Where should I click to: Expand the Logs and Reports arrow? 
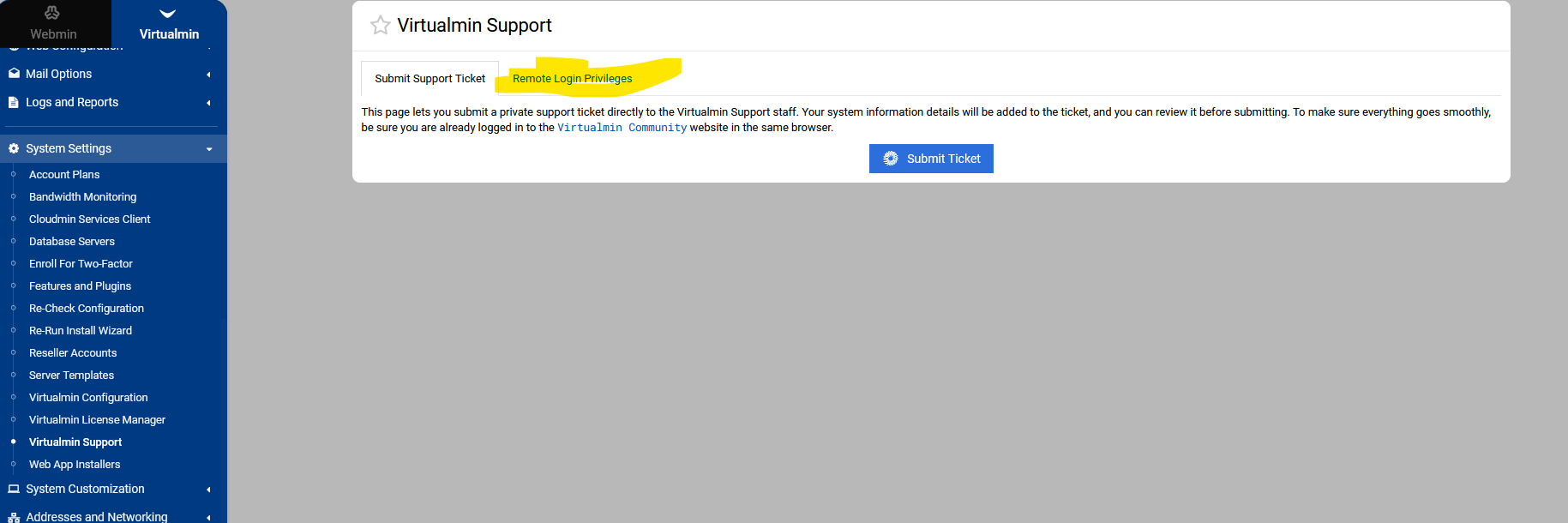(208, 103)
